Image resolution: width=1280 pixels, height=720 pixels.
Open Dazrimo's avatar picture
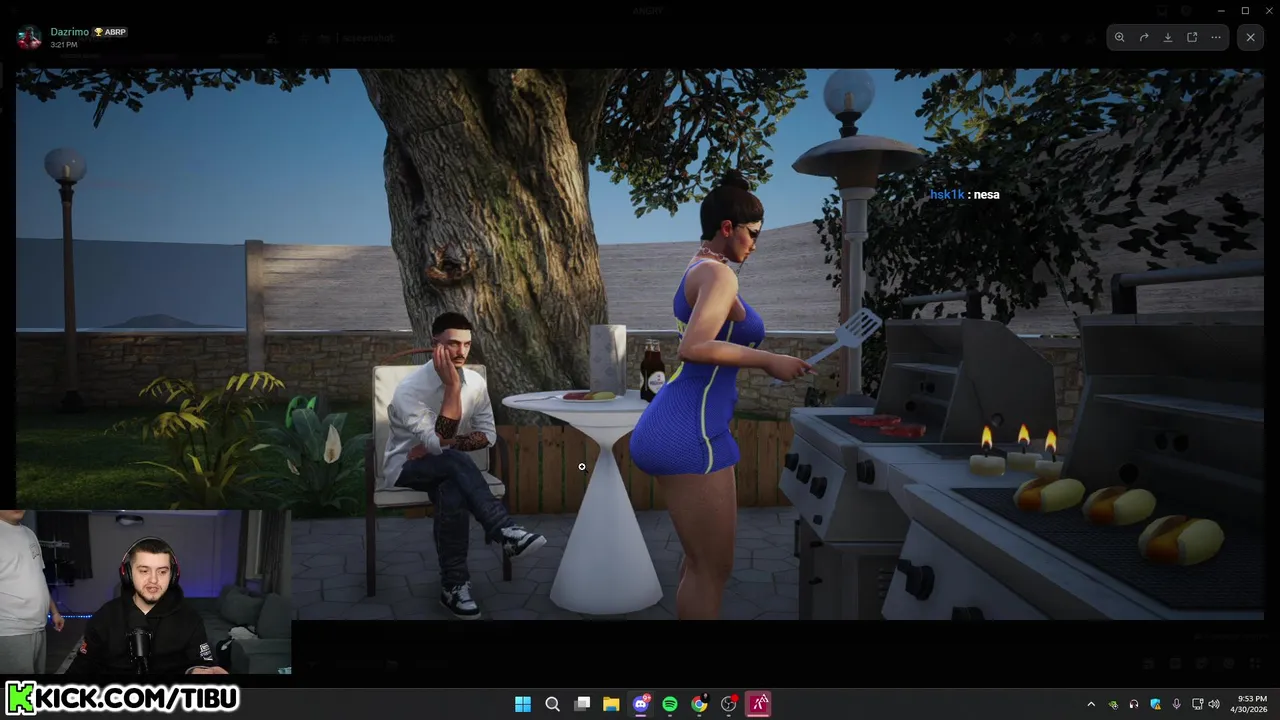(x=29, y=38)
